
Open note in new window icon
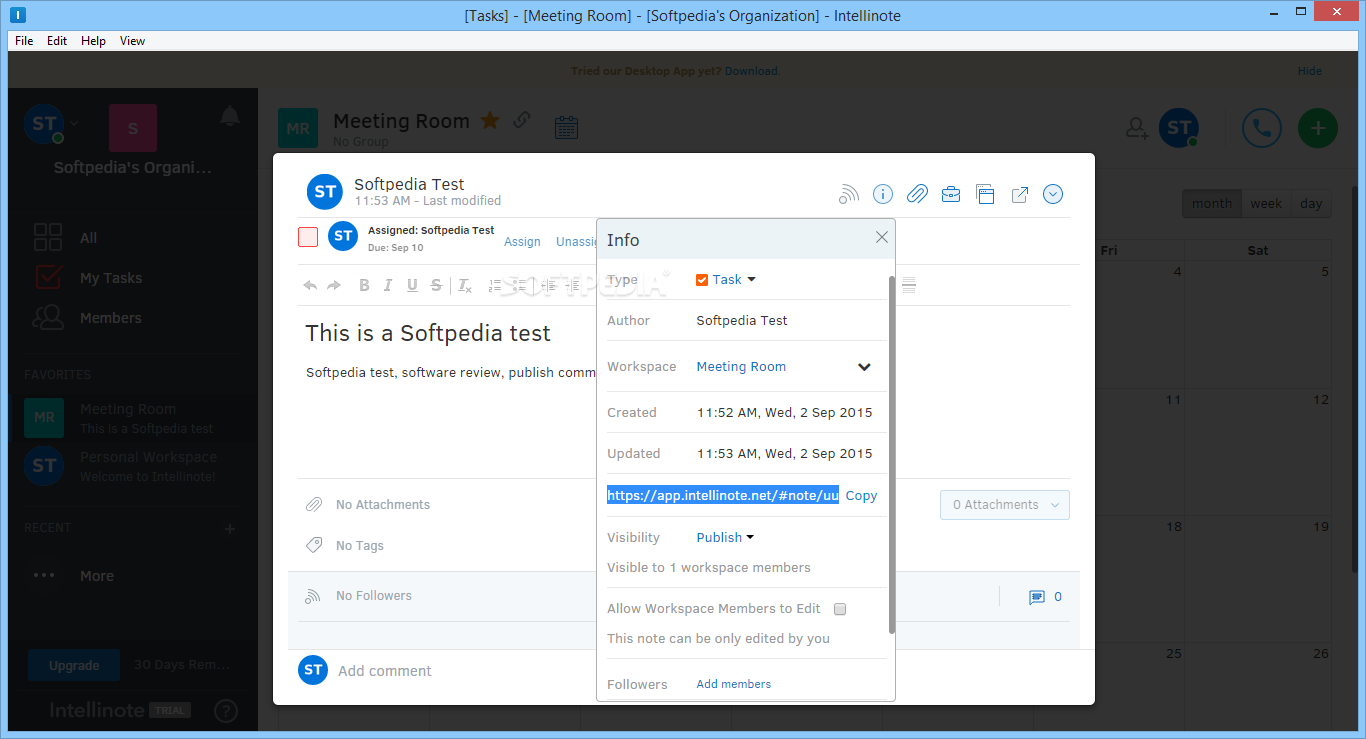point(1020,194)
